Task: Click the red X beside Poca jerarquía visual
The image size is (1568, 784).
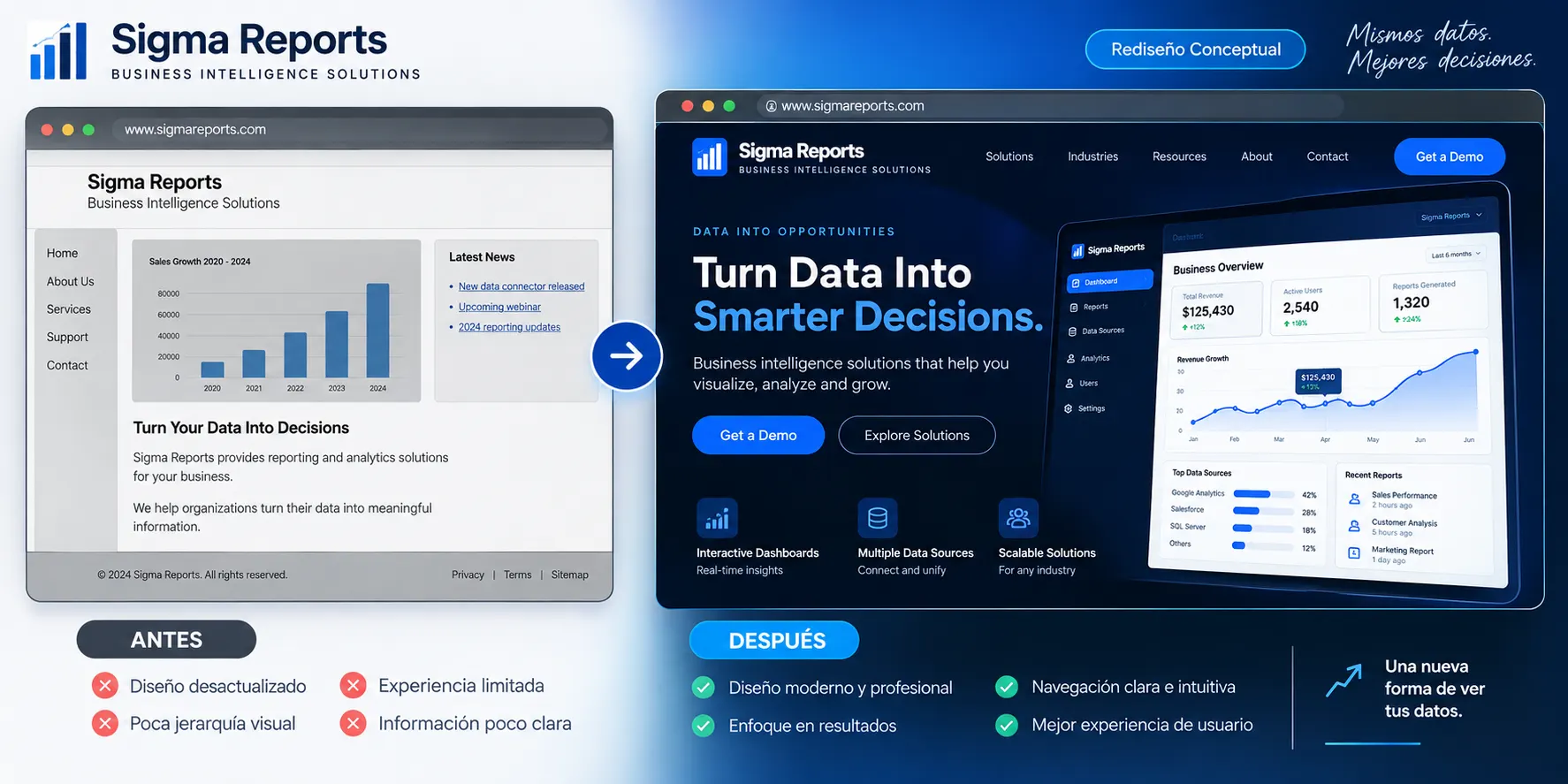Action: coord(105,724)
